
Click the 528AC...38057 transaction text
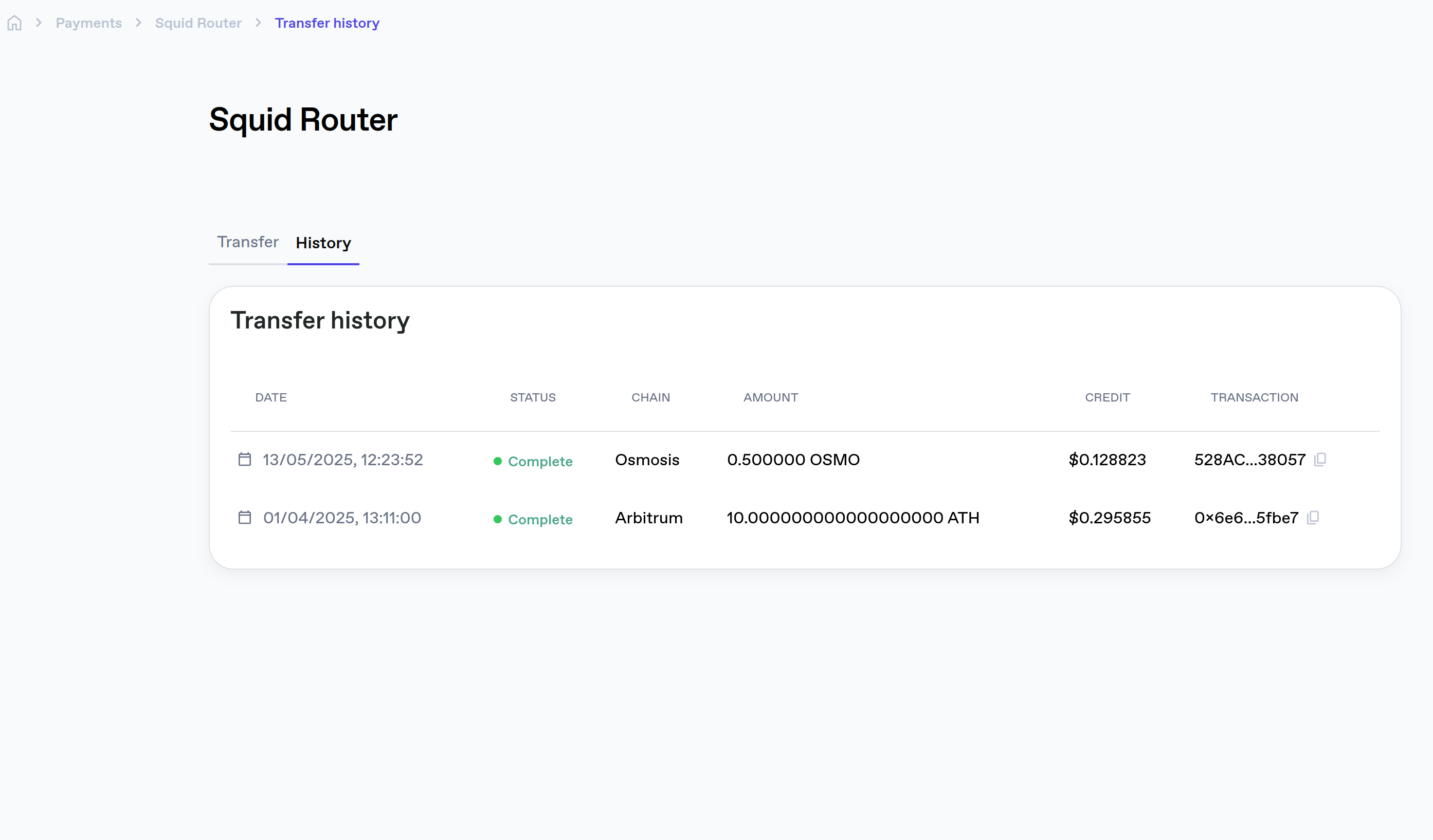pos(1249,460)
